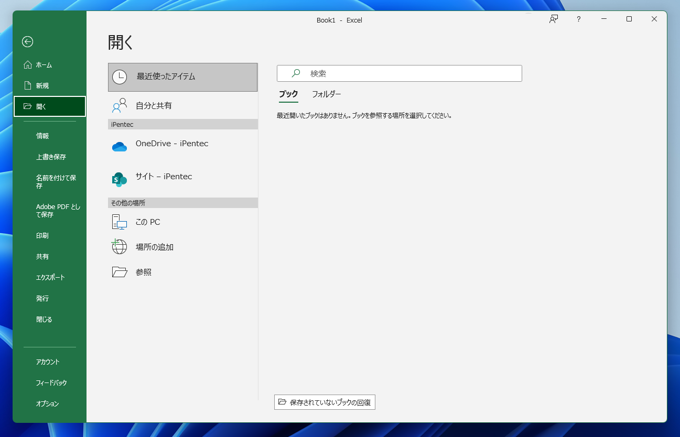Click the 参照 folder icon
This screenshot has width=680, height=437.
pyautogui.click(x=119, y=272)
